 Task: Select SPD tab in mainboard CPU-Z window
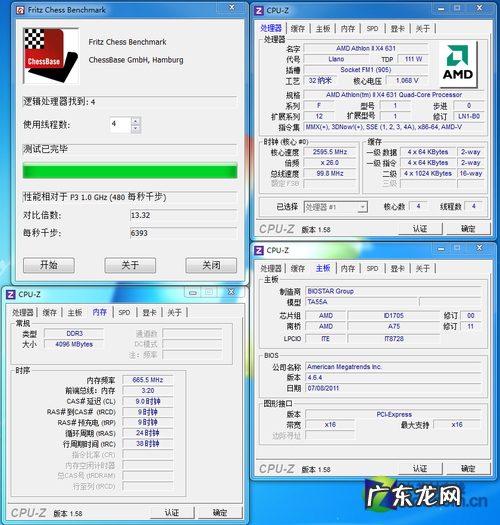pos(372,269)
